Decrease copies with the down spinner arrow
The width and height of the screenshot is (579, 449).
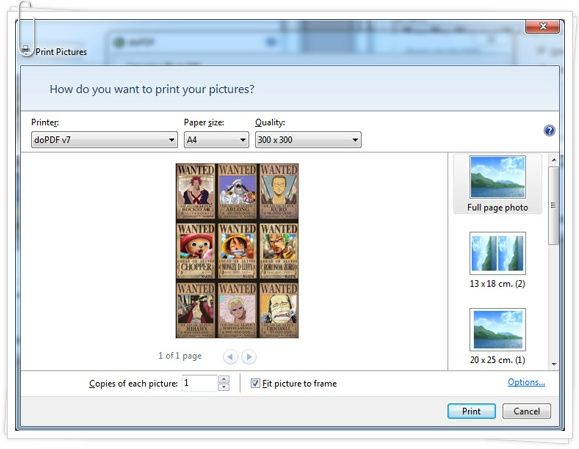(x=224, y=387)
